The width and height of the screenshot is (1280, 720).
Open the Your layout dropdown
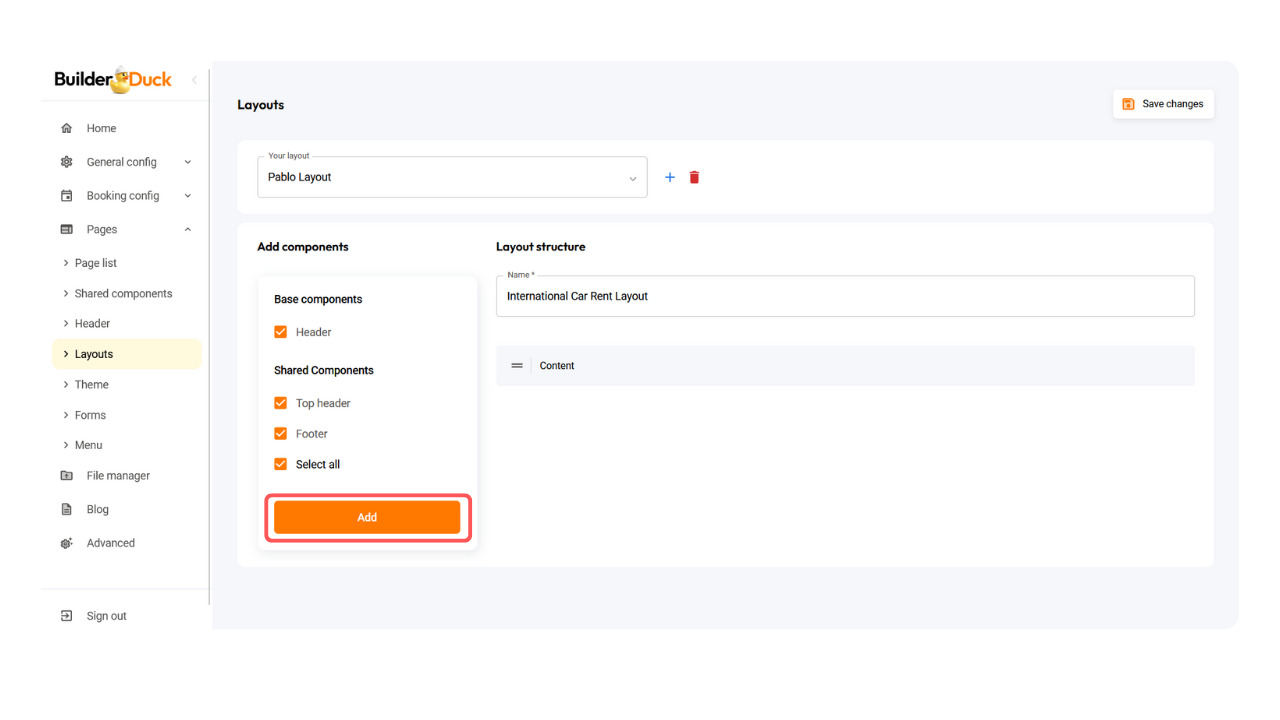452,177
